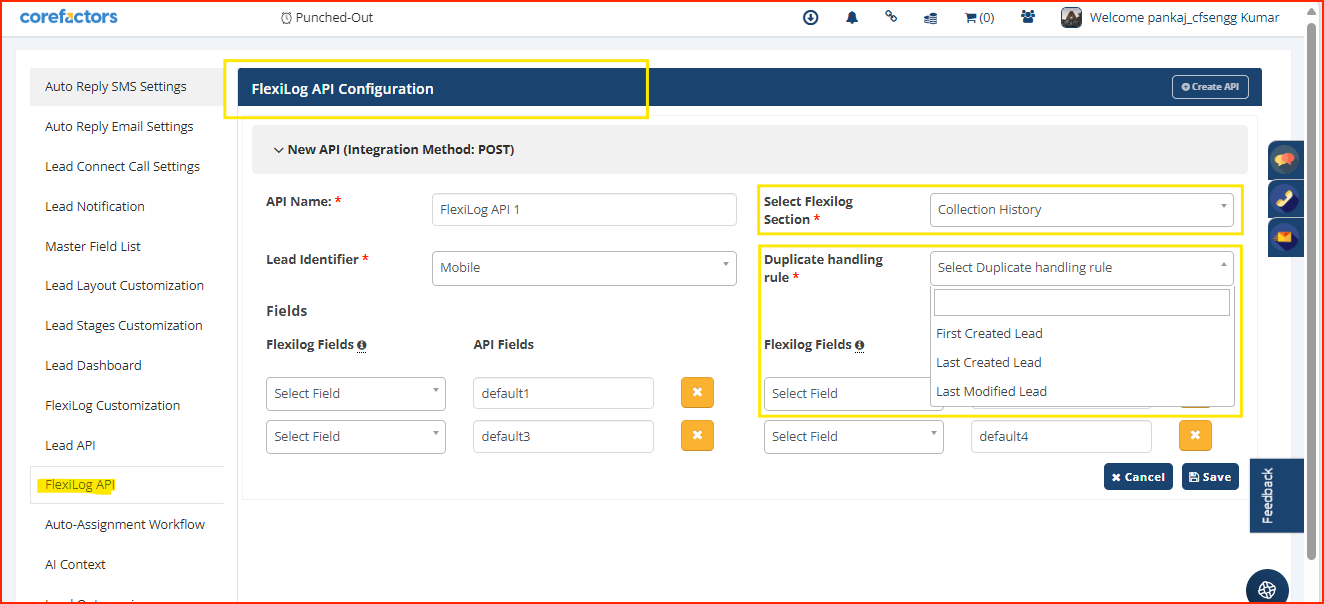
Task: Click the default3 API field input
Action: pyautogui.click(x=563, y=437)
